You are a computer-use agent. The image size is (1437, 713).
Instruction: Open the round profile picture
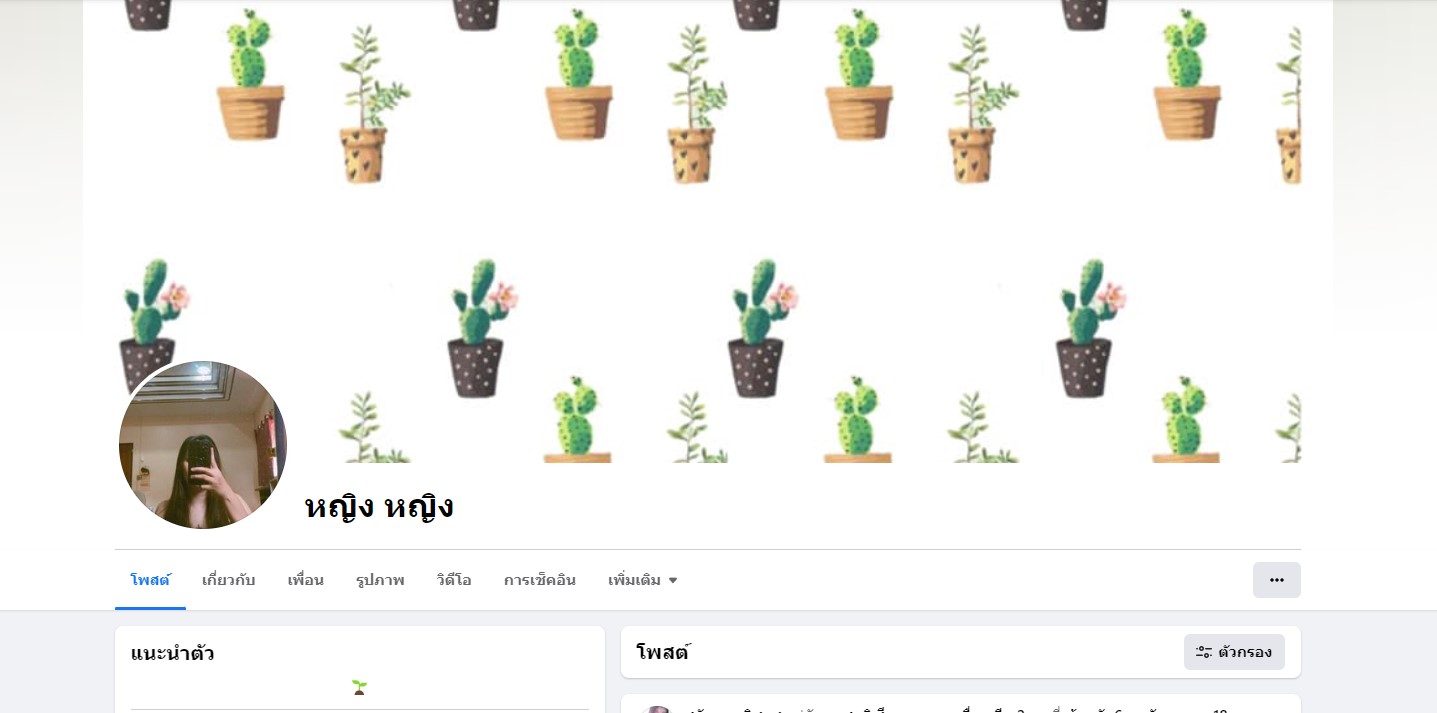203,445
